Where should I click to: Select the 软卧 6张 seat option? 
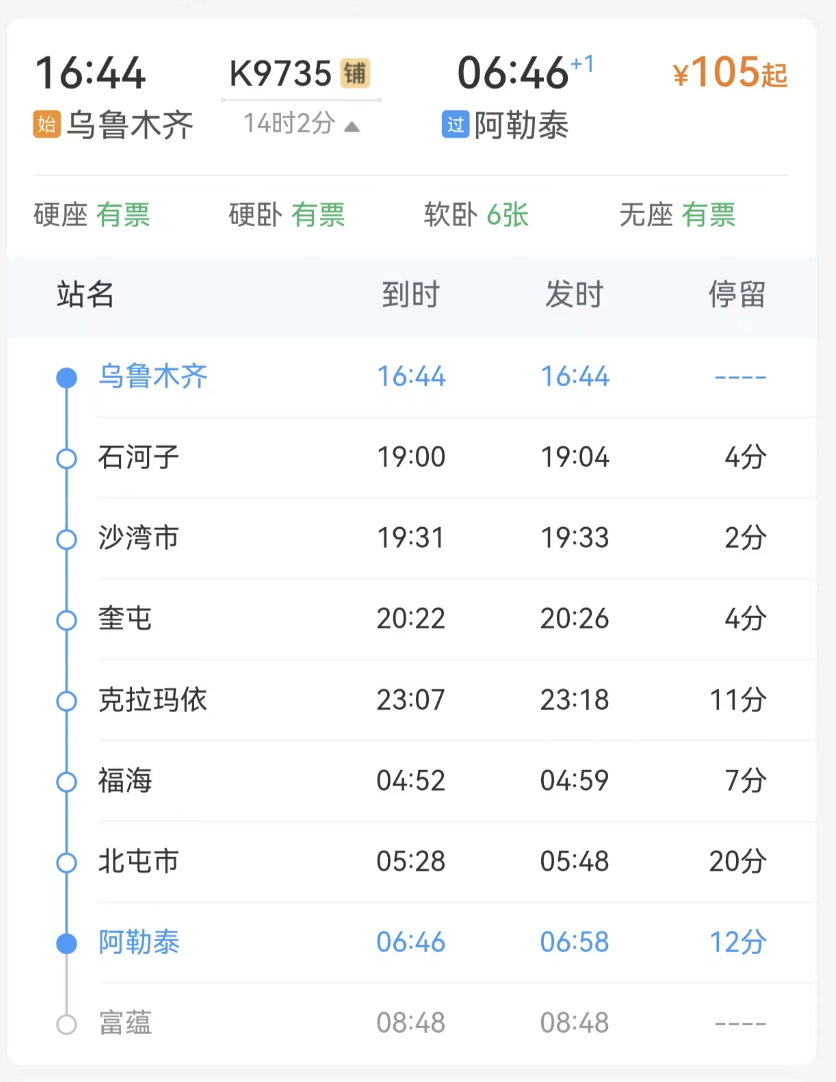tap(476, 215)
